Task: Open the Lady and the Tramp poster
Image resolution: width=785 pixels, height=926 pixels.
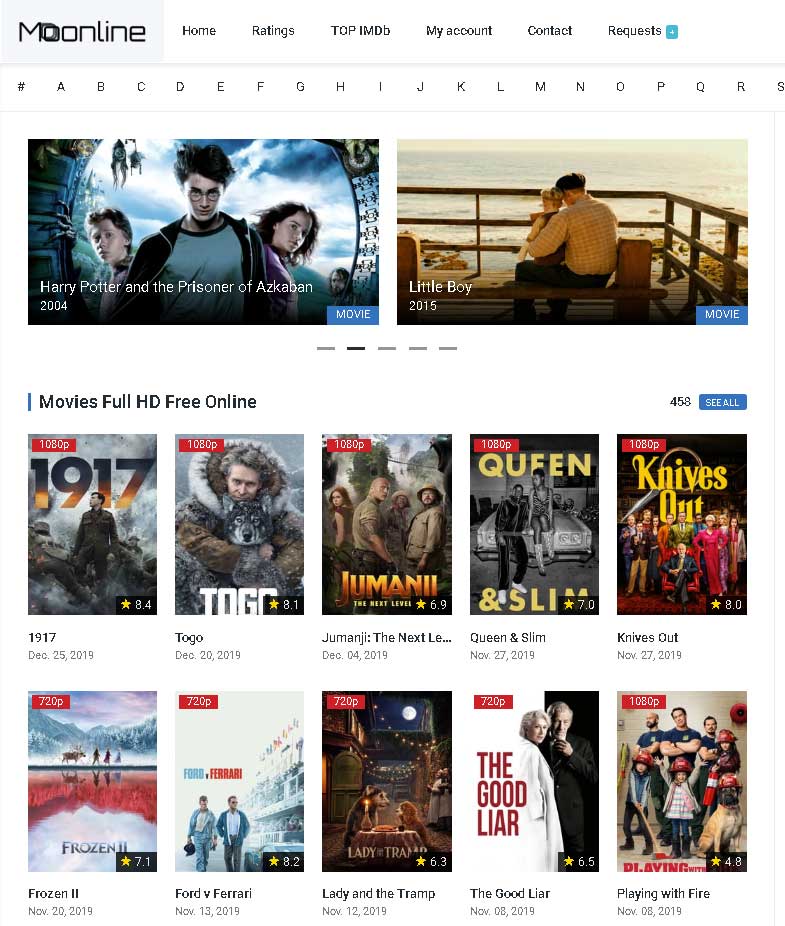Action: pos(387,781)
